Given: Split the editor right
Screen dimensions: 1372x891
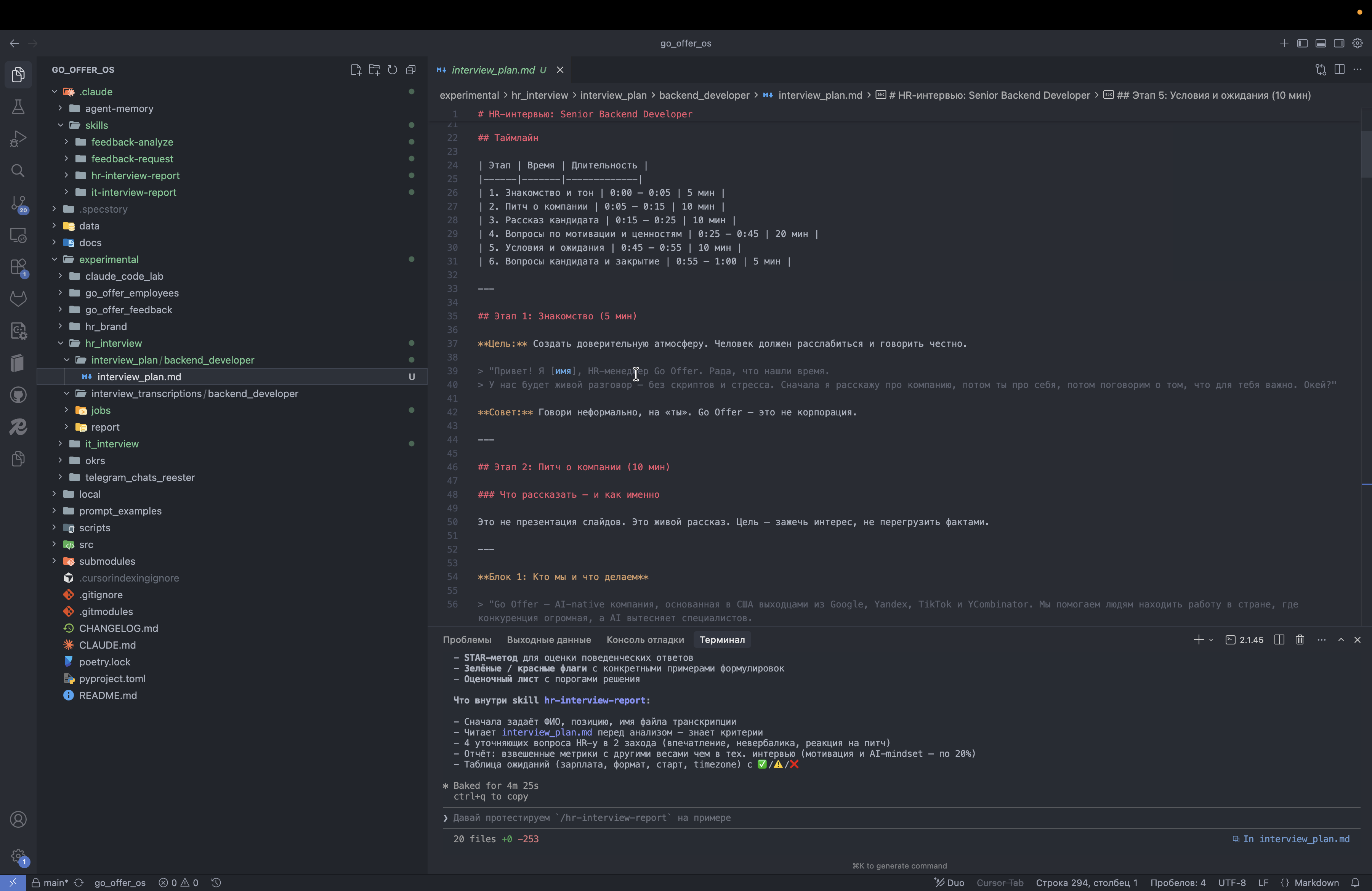Looking at the screenshot, I should tap(1339, 70).
